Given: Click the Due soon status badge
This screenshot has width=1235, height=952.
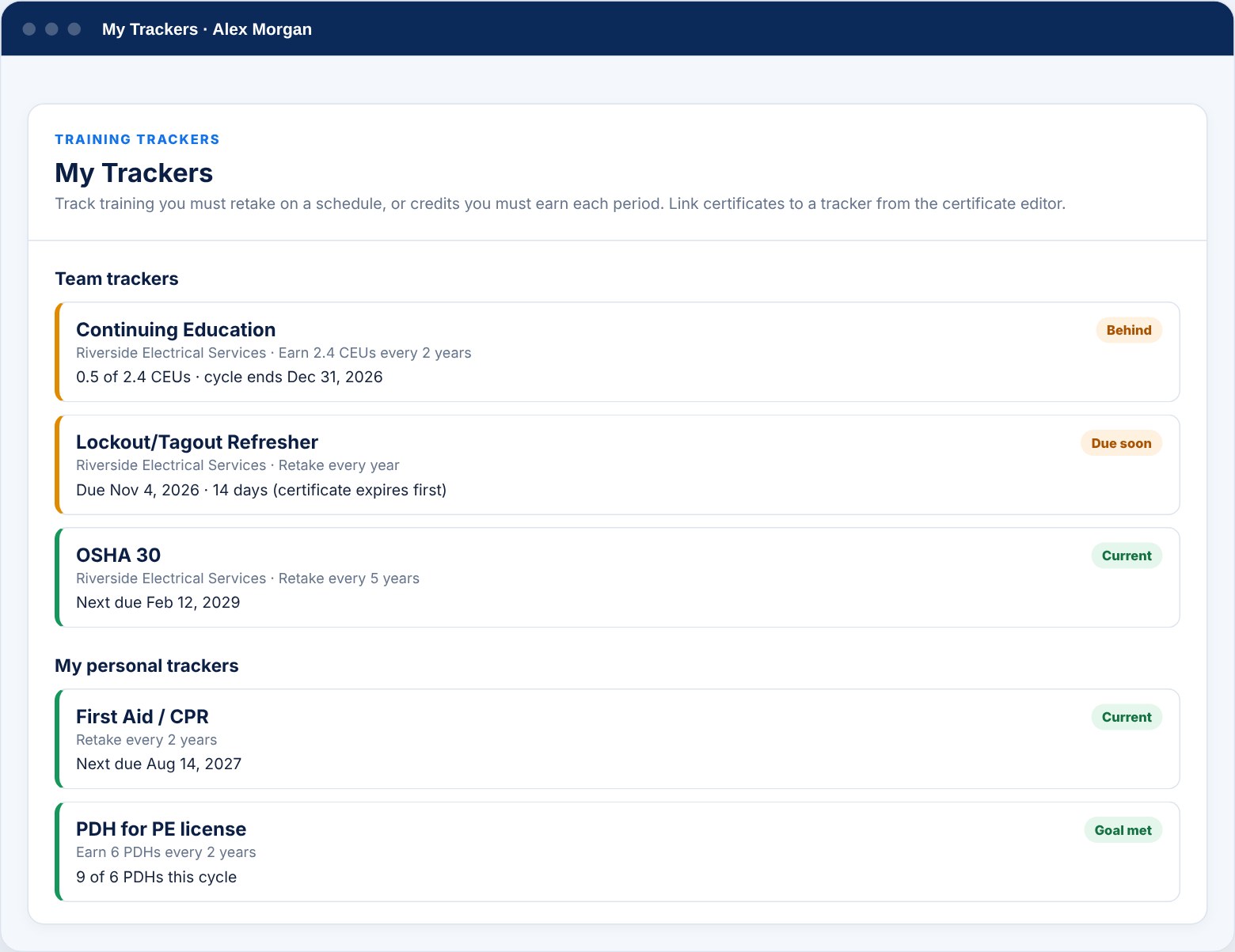Looking at the screenshot, I should click(x=1121, y=443).
